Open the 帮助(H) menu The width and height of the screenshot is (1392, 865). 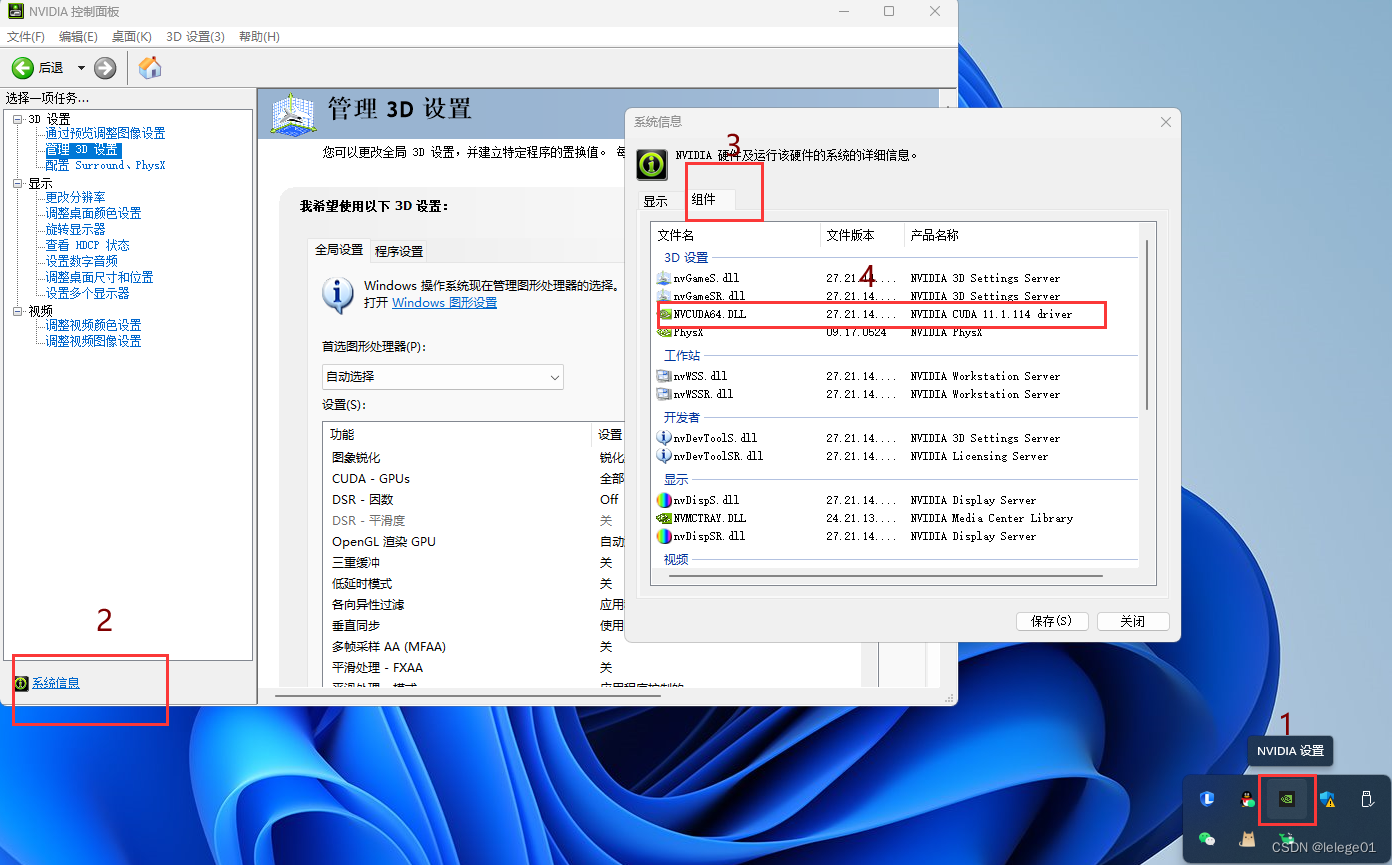click(x=259, y=37)
